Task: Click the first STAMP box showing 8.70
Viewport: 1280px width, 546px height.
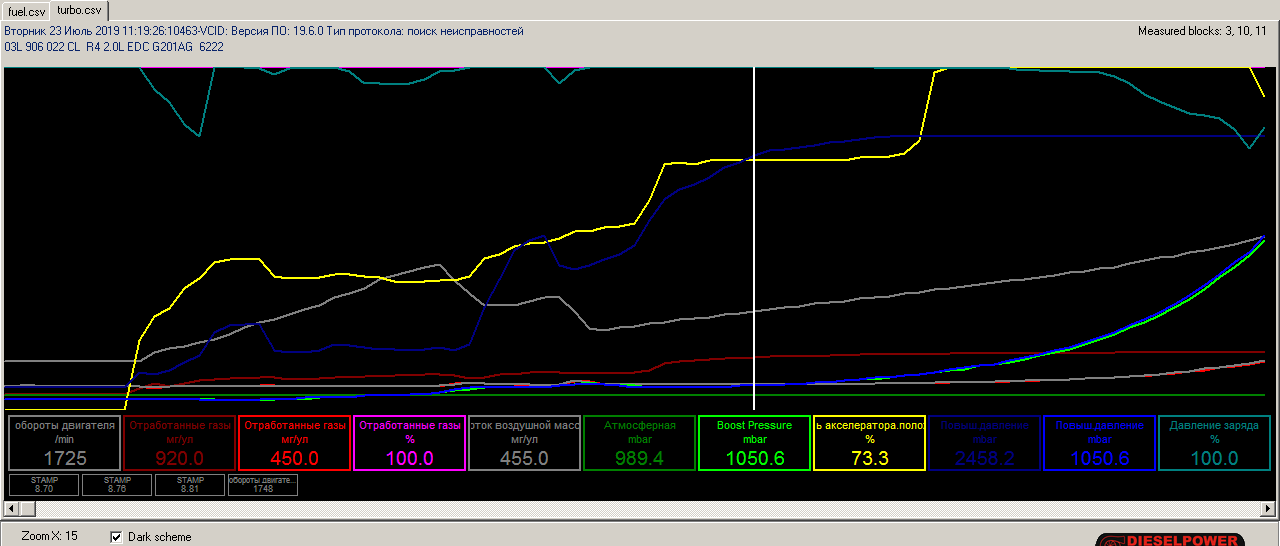Action: pos(43,485)
